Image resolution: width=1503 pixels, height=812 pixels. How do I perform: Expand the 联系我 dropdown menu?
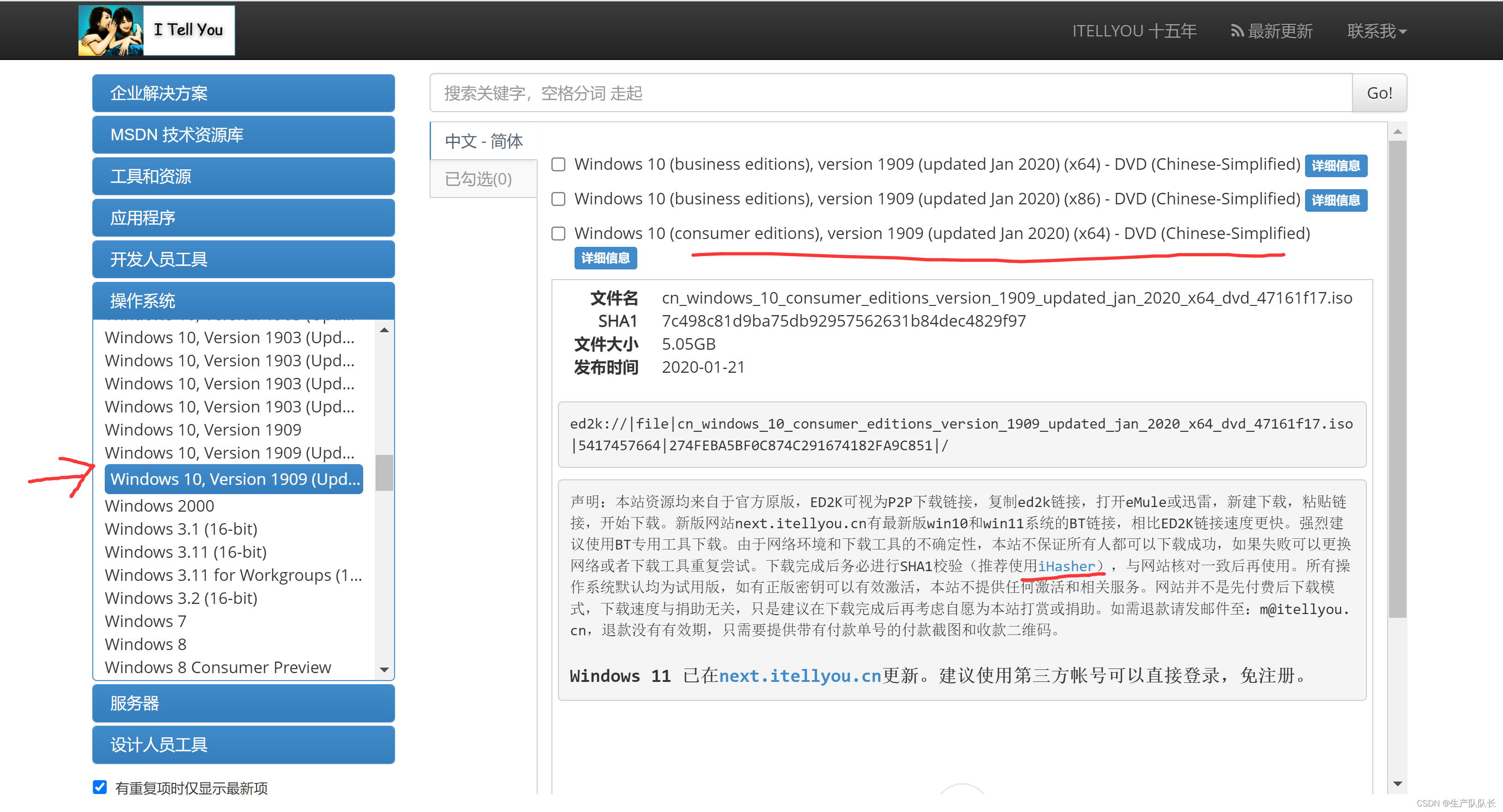tap(1377, 31)
